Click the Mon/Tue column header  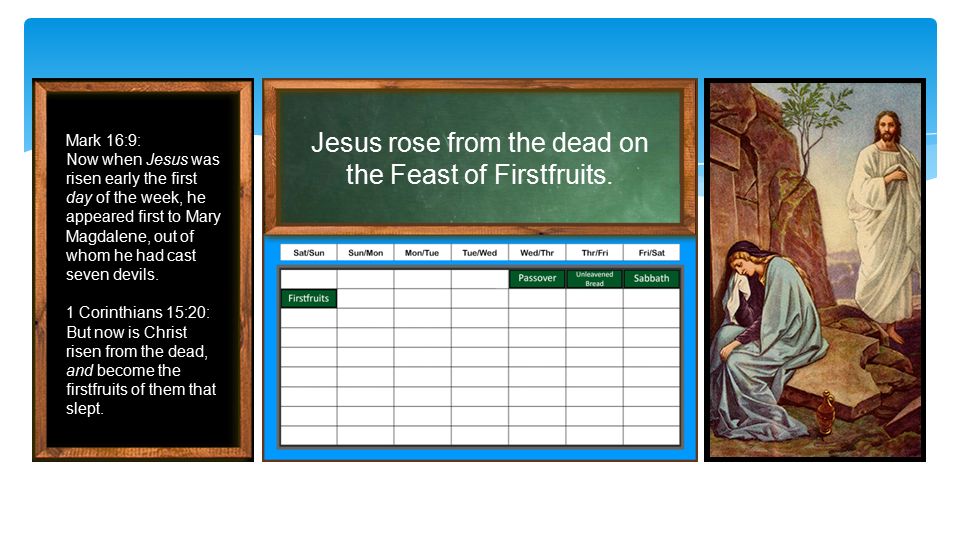point(422,253)
